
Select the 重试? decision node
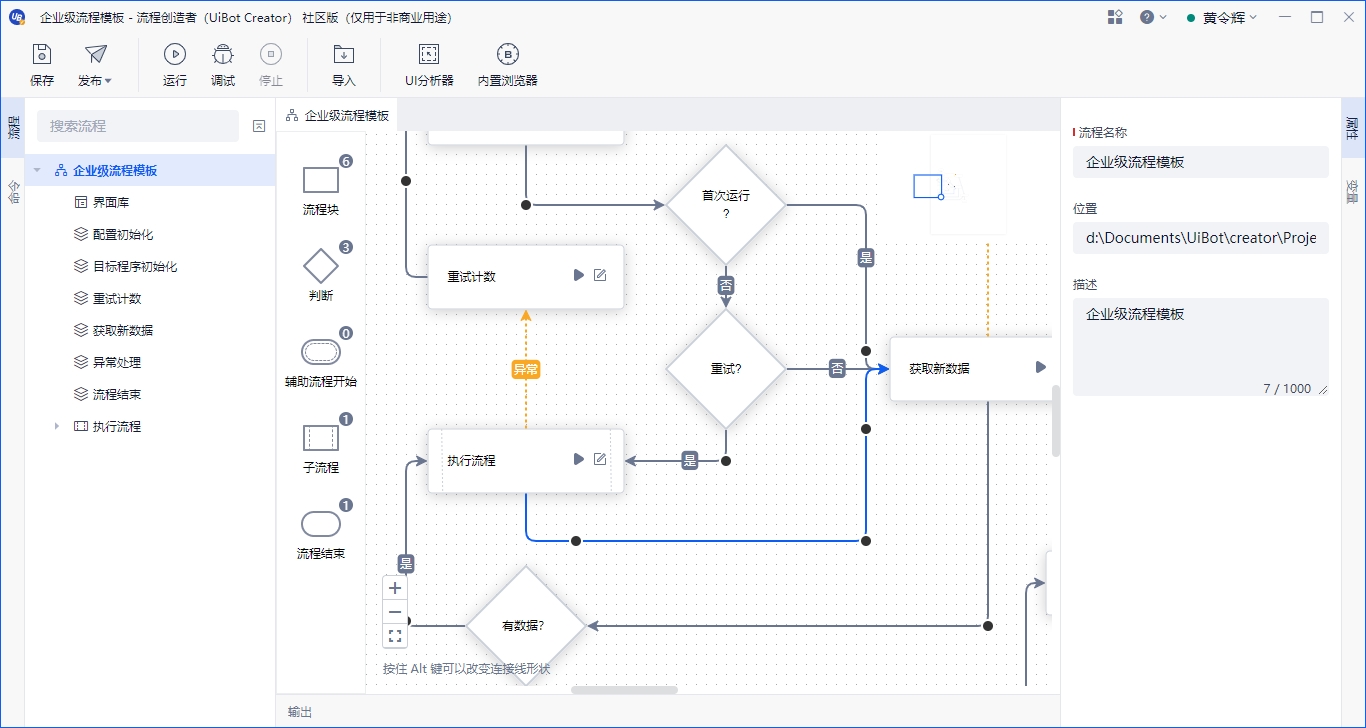coord(726,368)
